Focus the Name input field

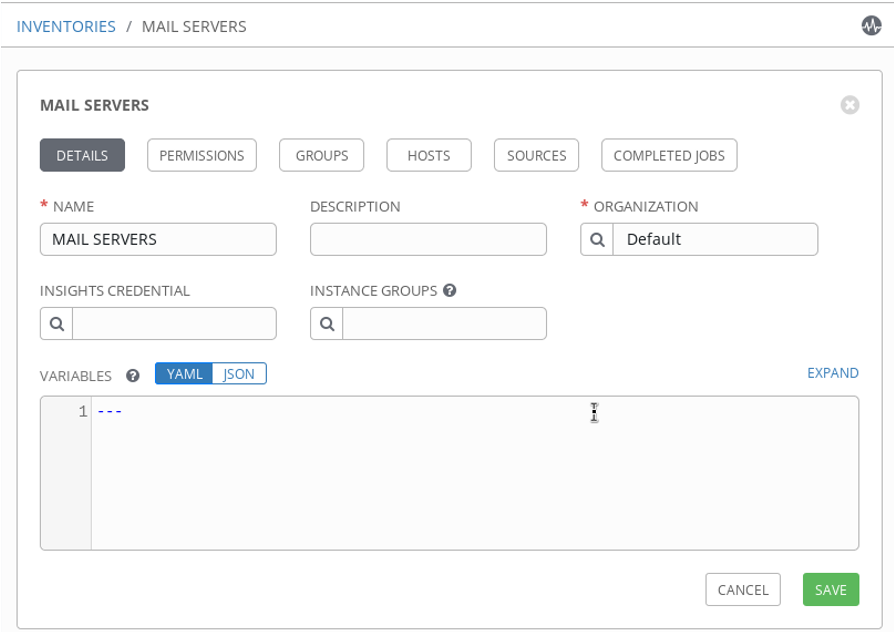159,240
